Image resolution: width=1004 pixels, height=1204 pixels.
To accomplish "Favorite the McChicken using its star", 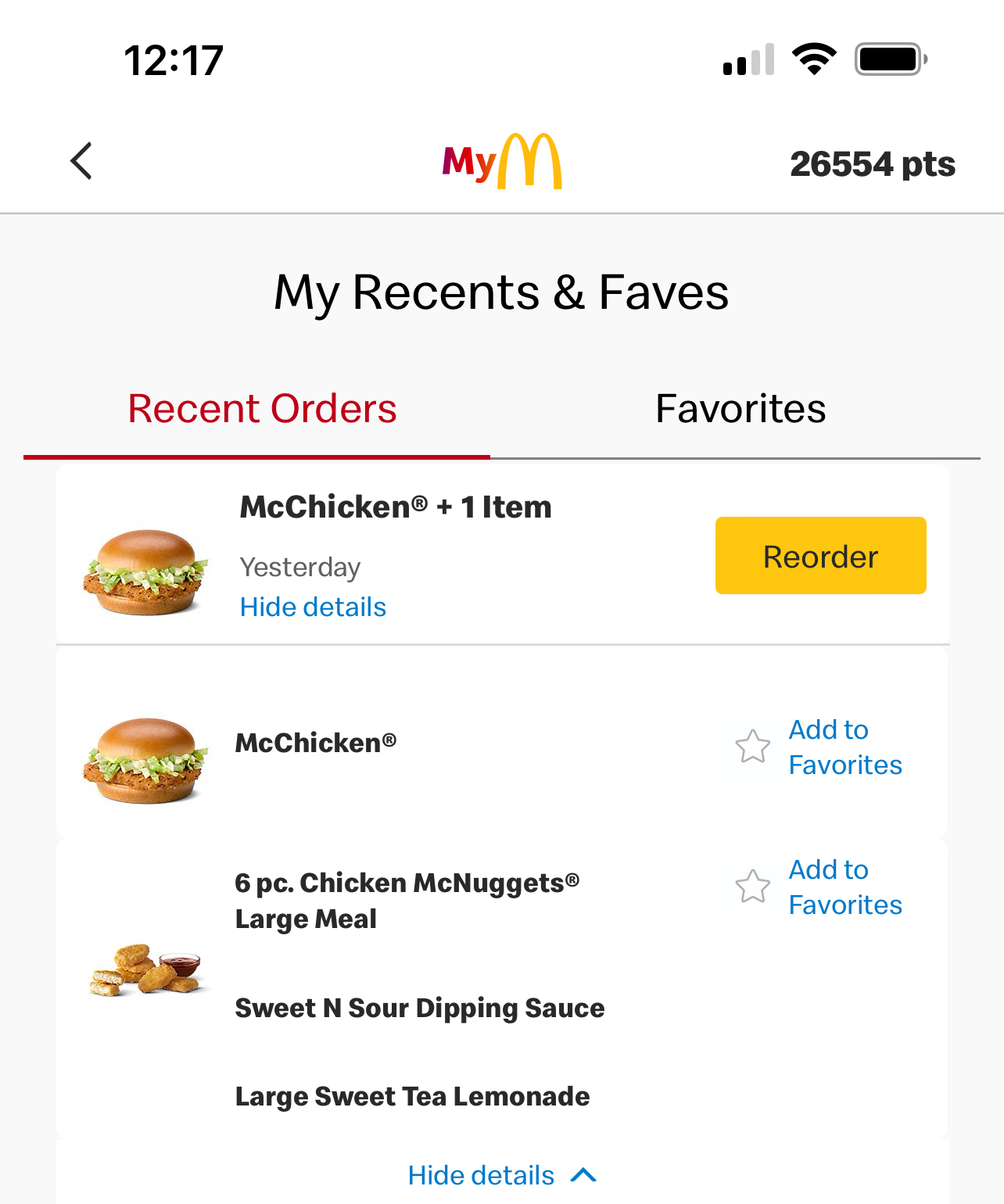I will click(x=753, y=747).
